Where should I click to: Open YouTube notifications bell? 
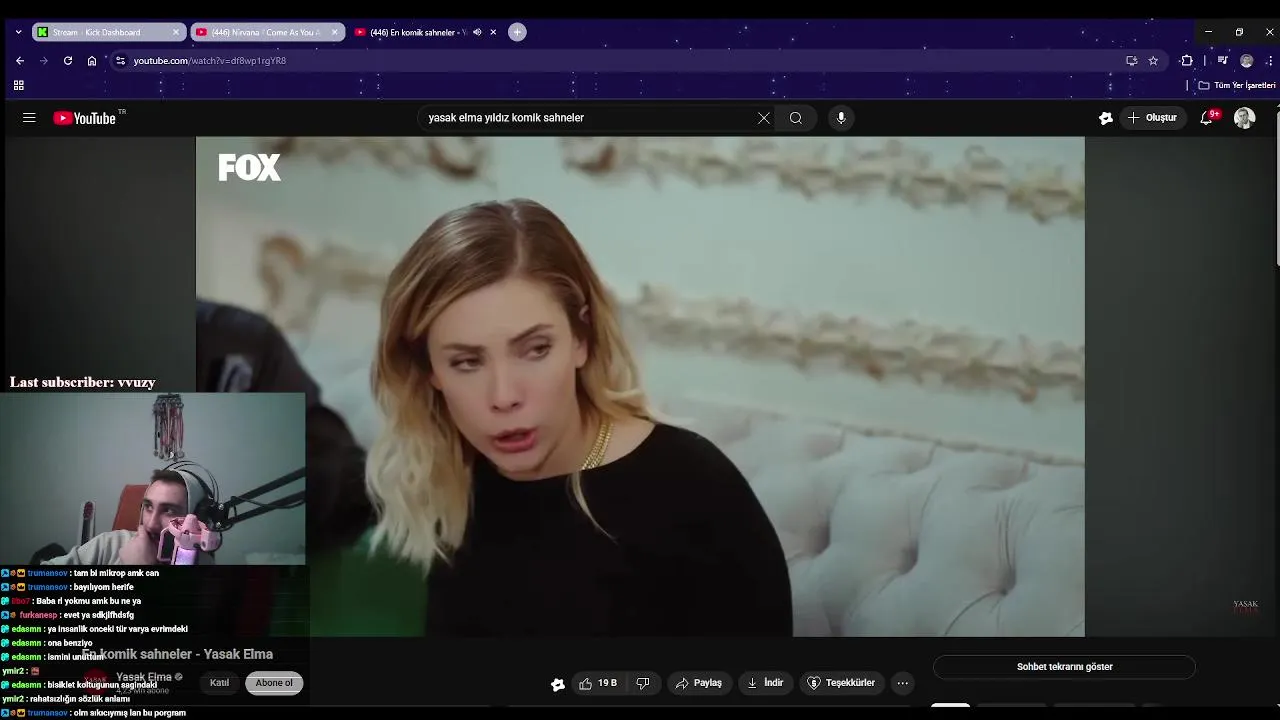click(x=1207, y=118)
